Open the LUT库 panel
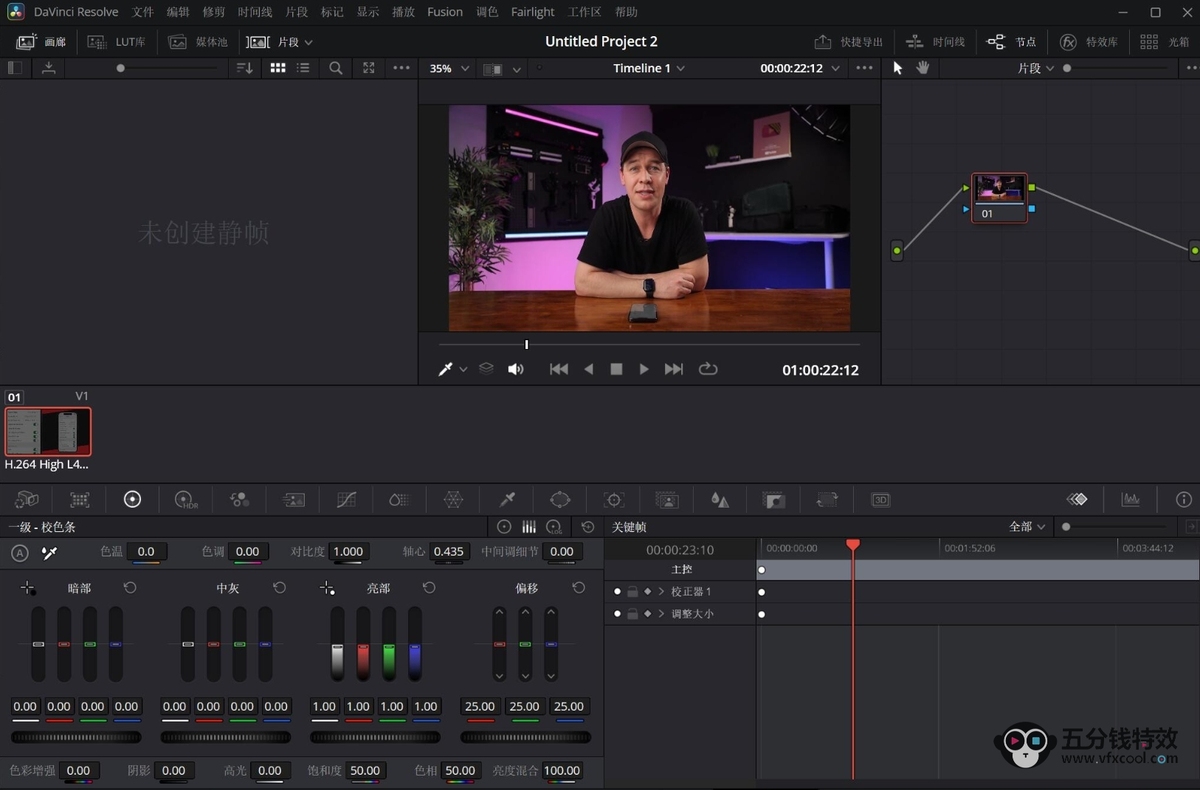This screenshot has height=790, width=1200. 116,42
